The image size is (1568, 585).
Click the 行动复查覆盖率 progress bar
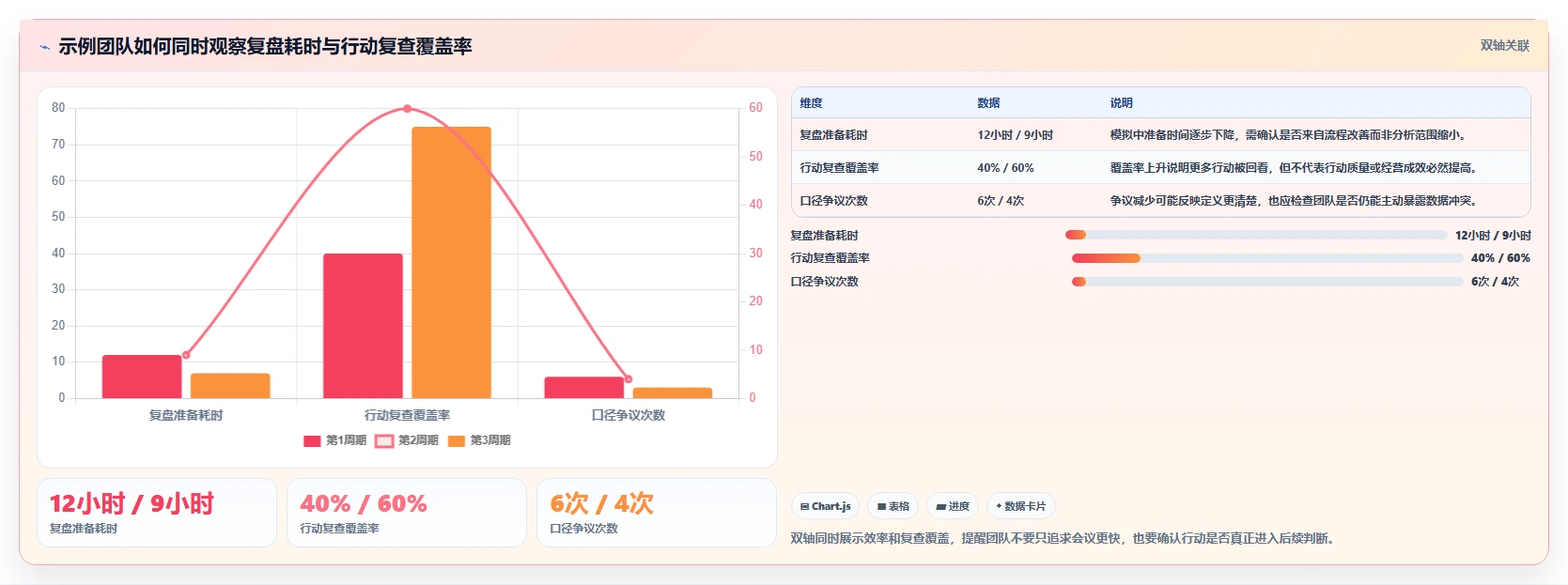point(1267,258)
